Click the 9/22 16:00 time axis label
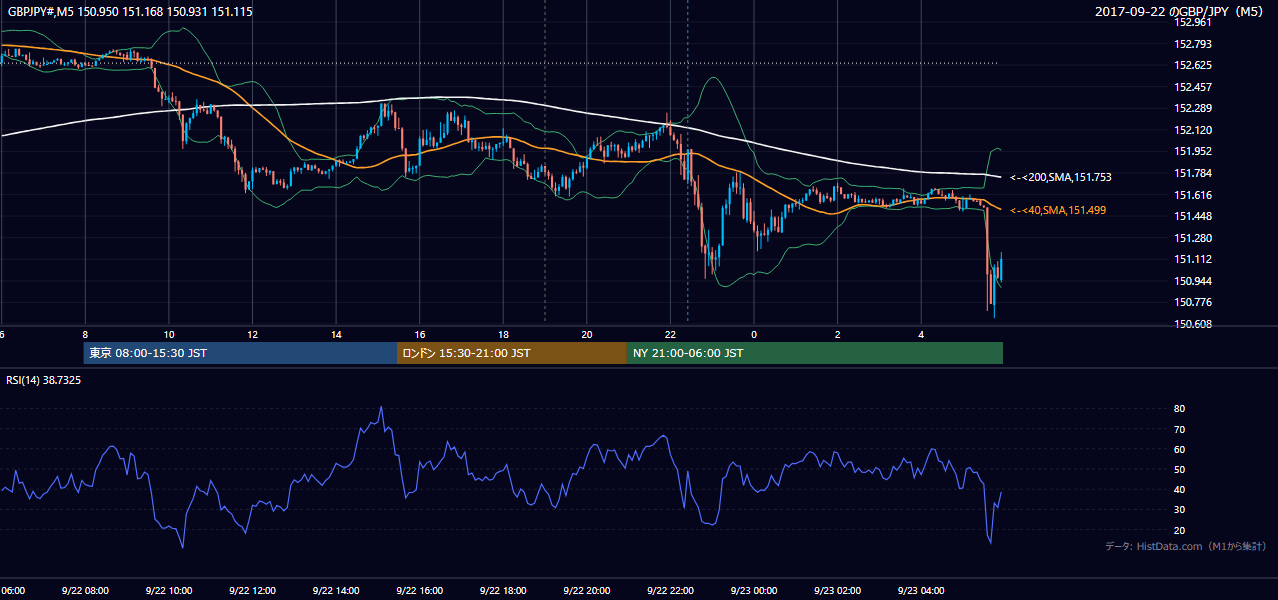The height and width of the screenshot is (600, 1278). (419, 591)
